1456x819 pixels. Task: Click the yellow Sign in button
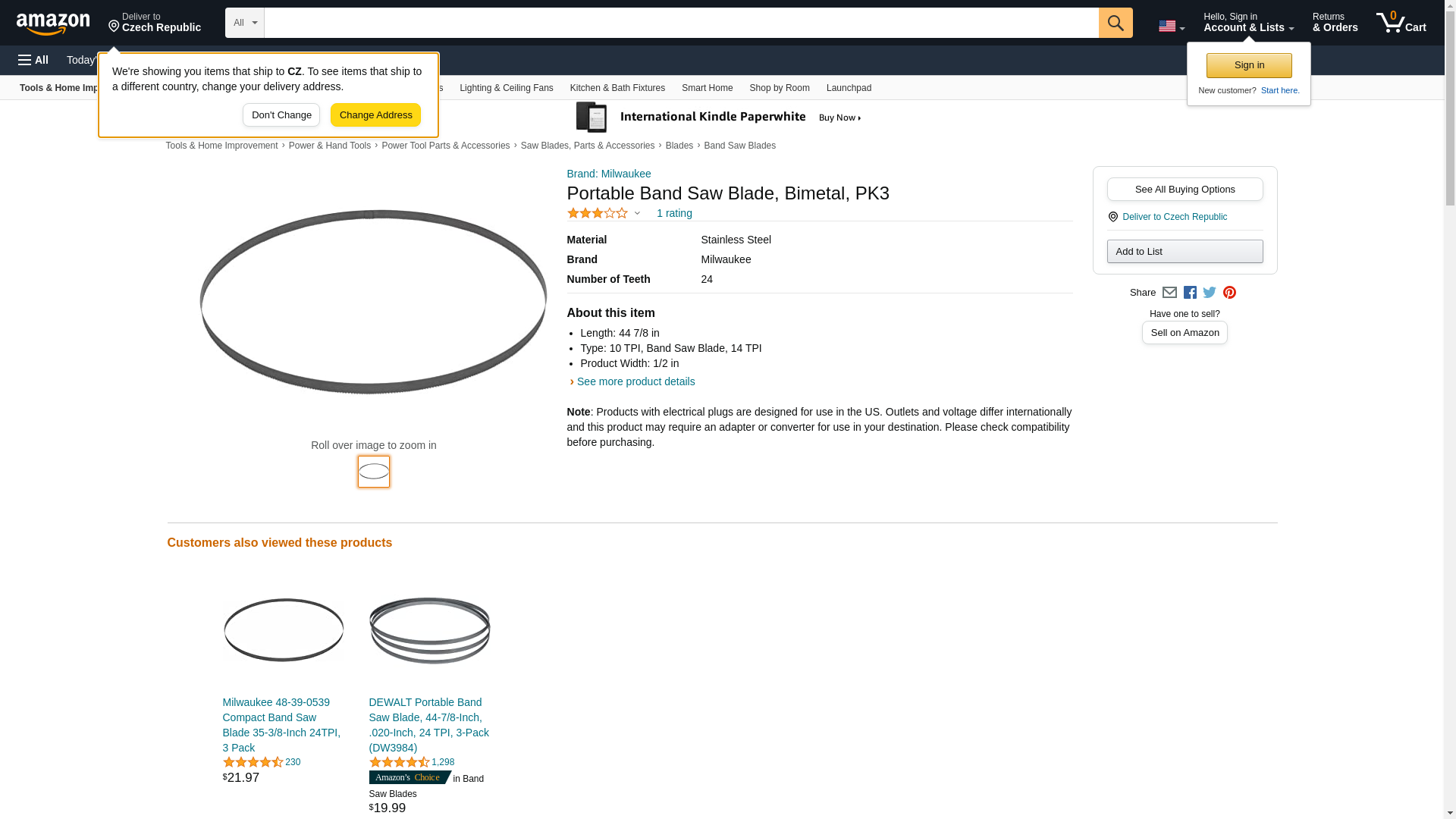pyautogui.click(x=1249, y=65)
